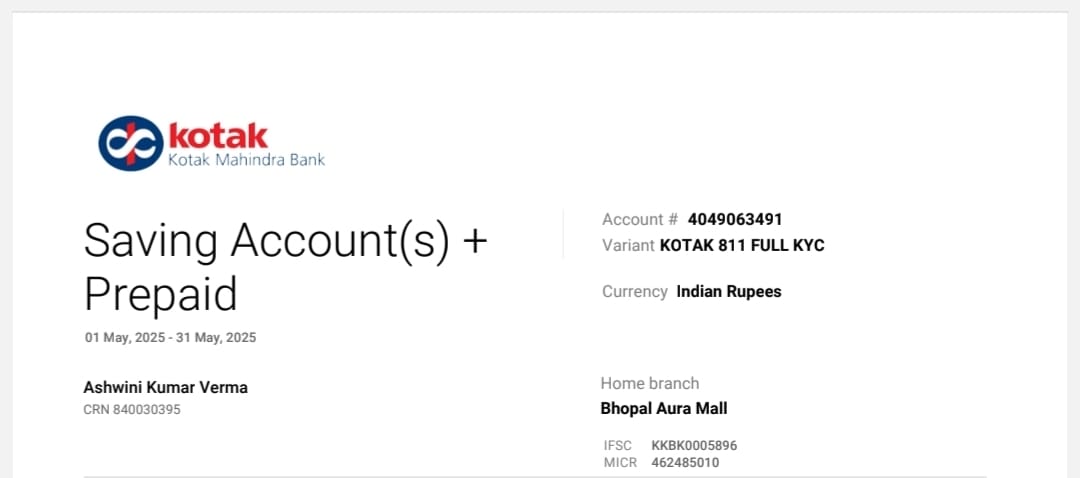1080x478 pixels.
Task: Click the red kotak brand wordmark
Action: click(218, 135)
